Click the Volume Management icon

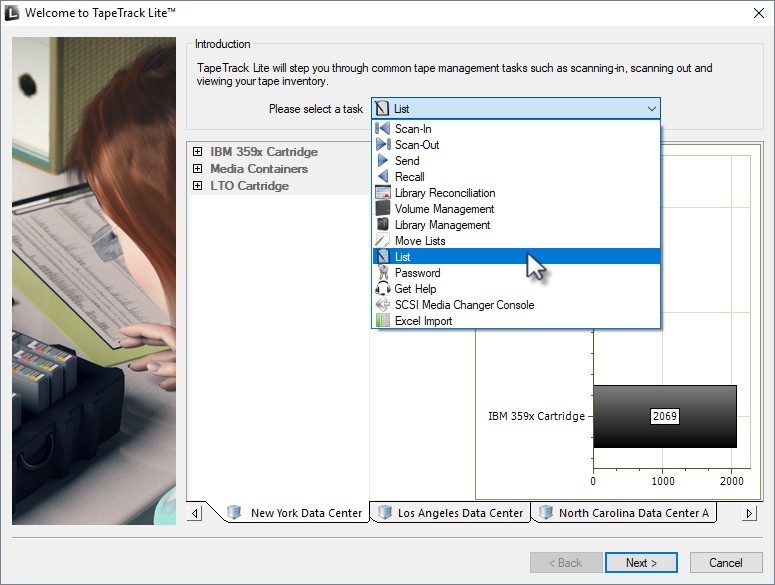coord(383,209)
